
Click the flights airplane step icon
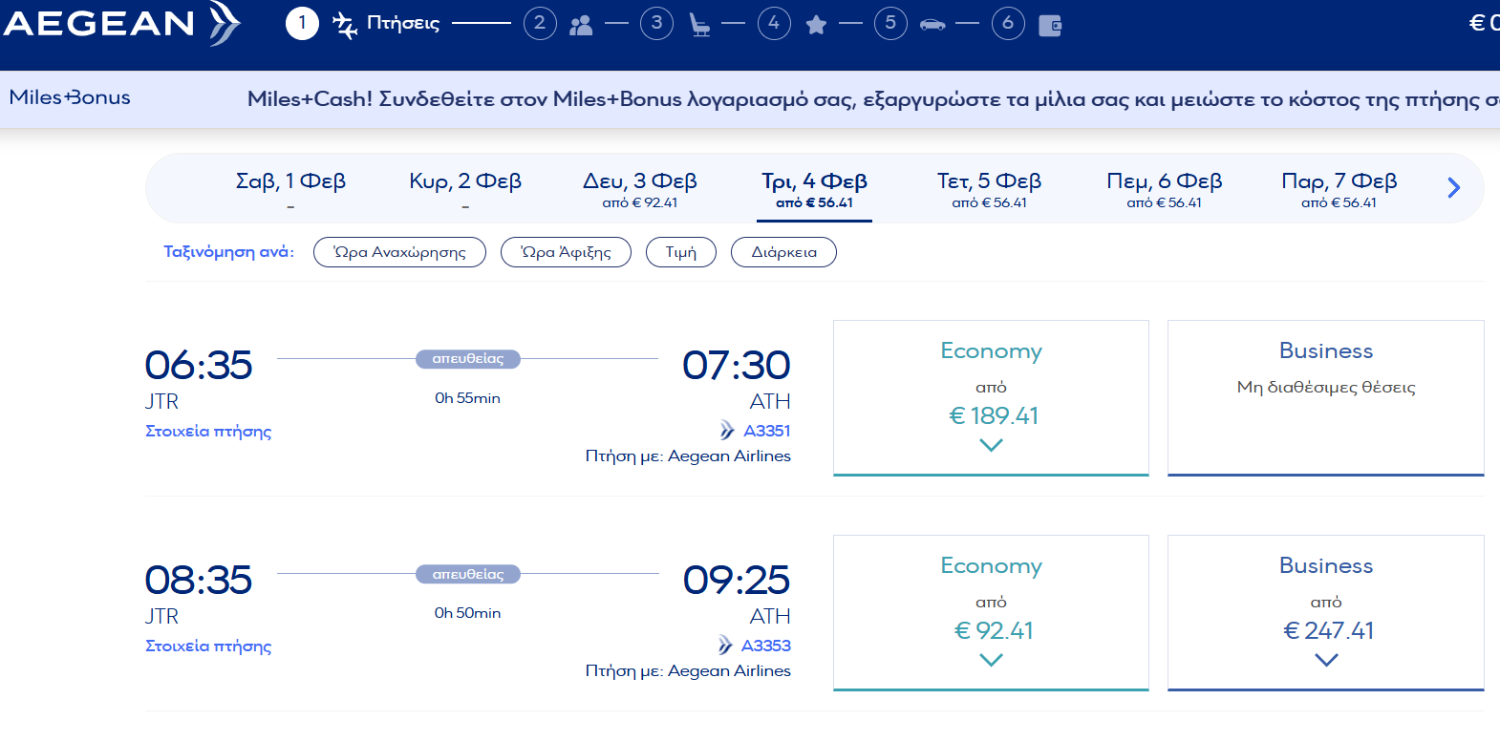[345, 24]
